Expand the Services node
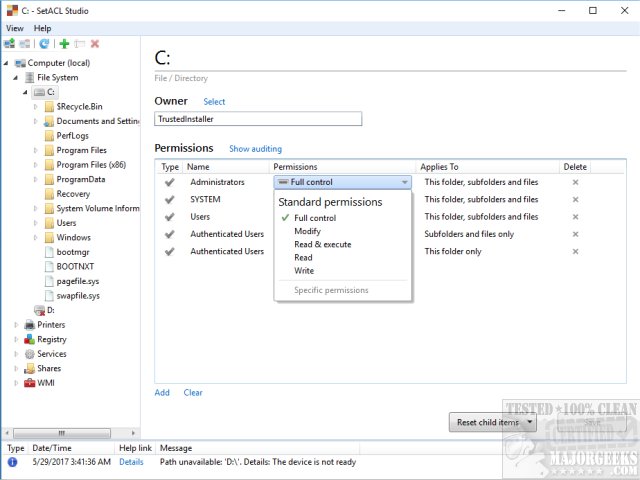This screenshot has width=640, height=480. pyautogui.click(x=16, y=354)
